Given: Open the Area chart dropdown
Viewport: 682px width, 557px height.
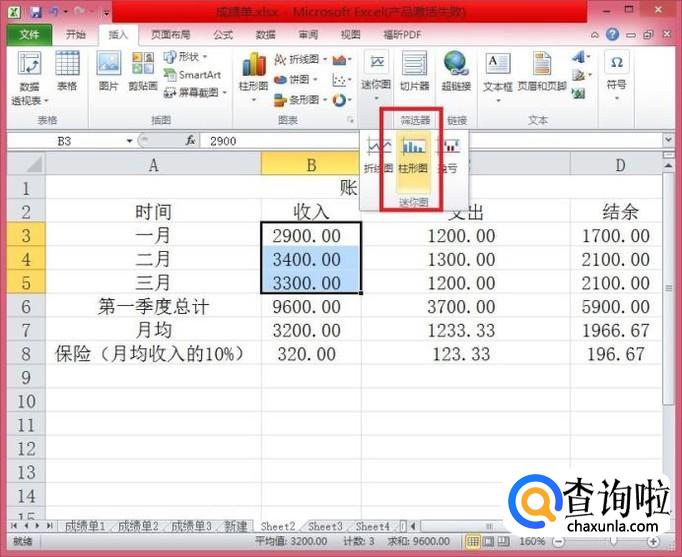Looking at the screenshot, I should (342, 60).
